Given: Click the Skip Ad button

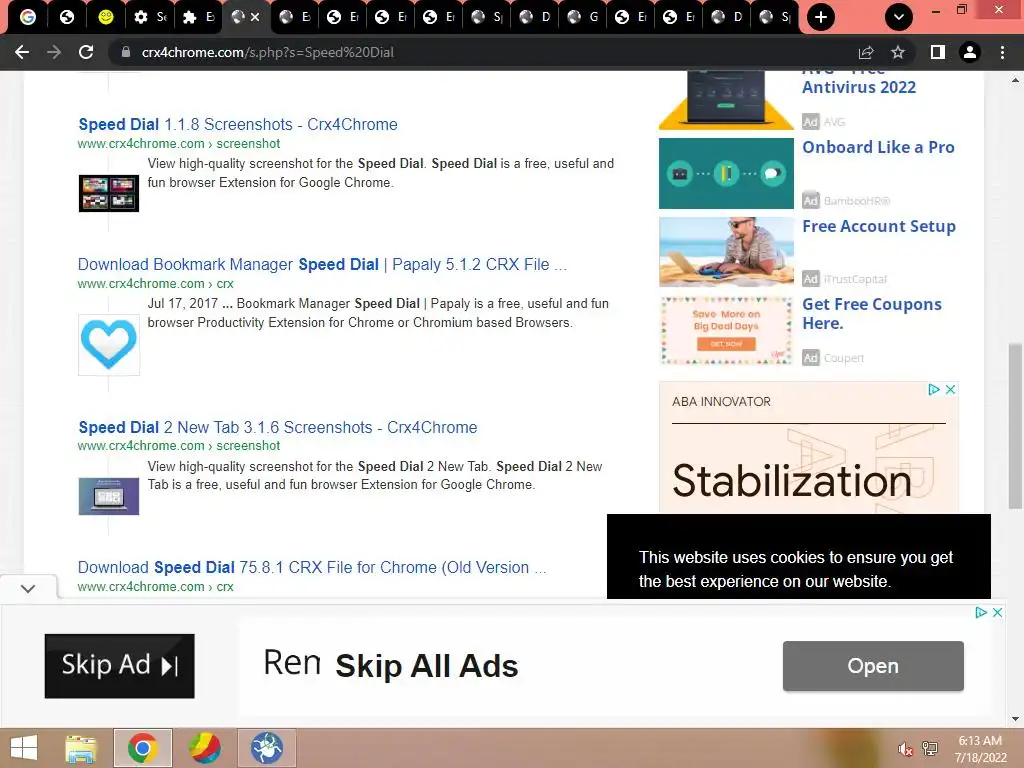Looking at the screenshot, I should [120, 666].
